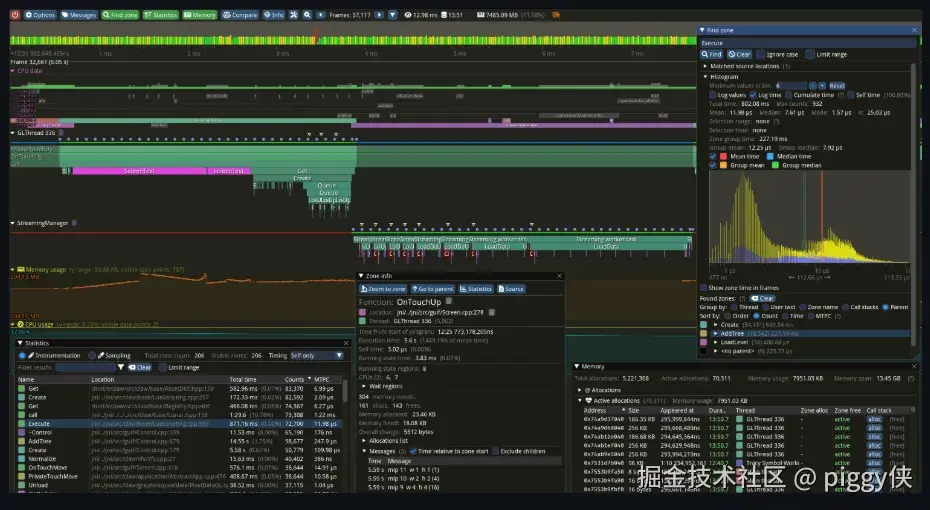The width and height of the screenshot is (930, 510).
Task: Select the Execute row in Statistics
Action: (x=179, y=424)
